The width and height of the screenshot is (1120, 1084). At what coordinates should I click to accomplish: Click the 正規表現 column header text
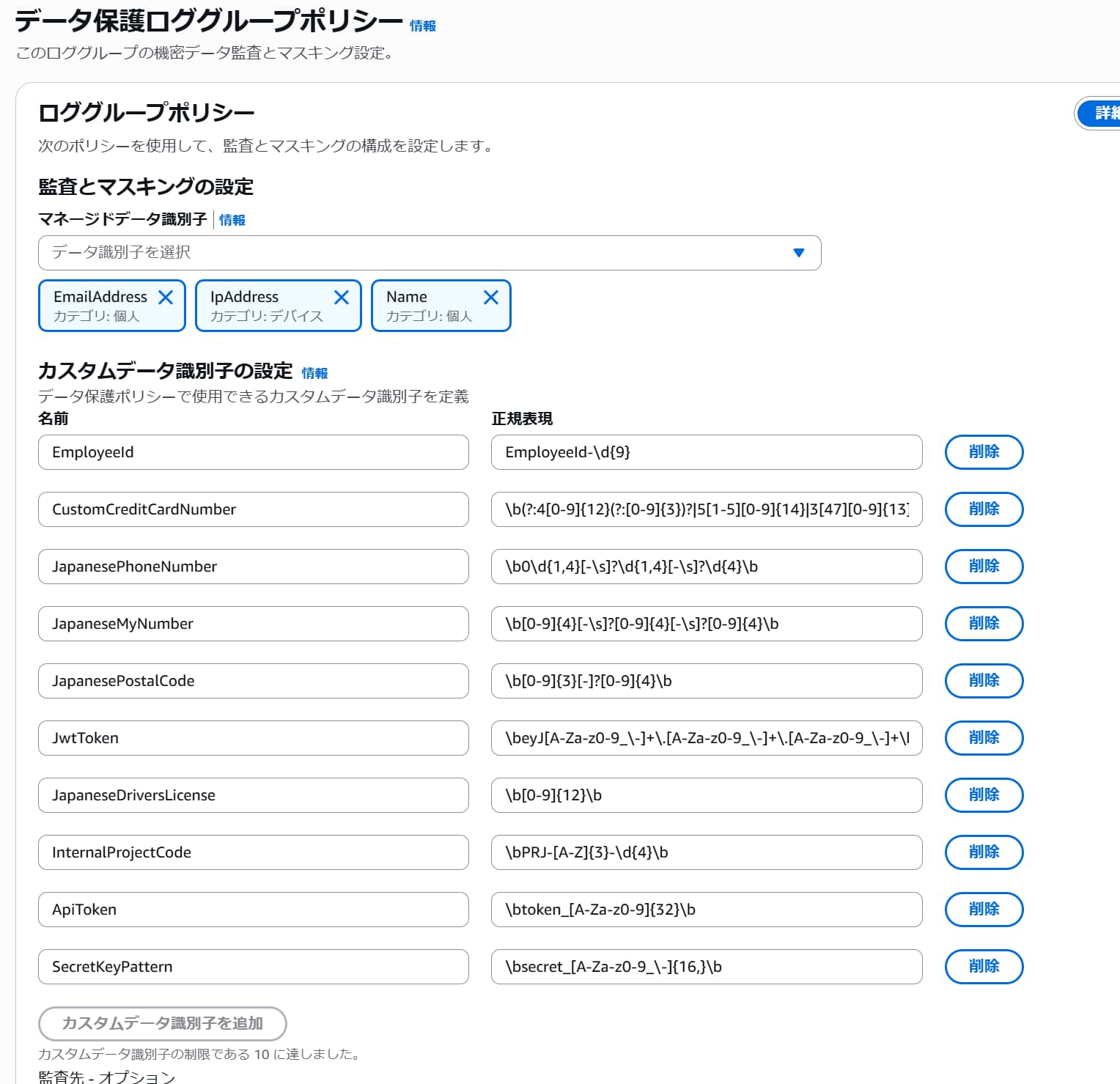pos(522,419)
